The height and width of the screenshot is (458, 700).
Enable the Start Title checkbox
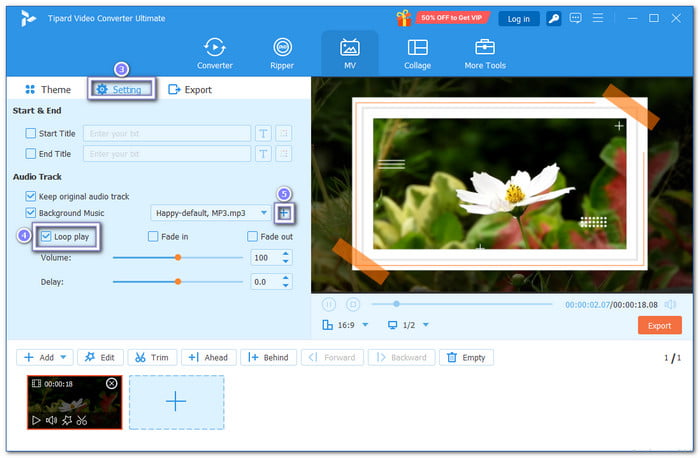(30, 133)
